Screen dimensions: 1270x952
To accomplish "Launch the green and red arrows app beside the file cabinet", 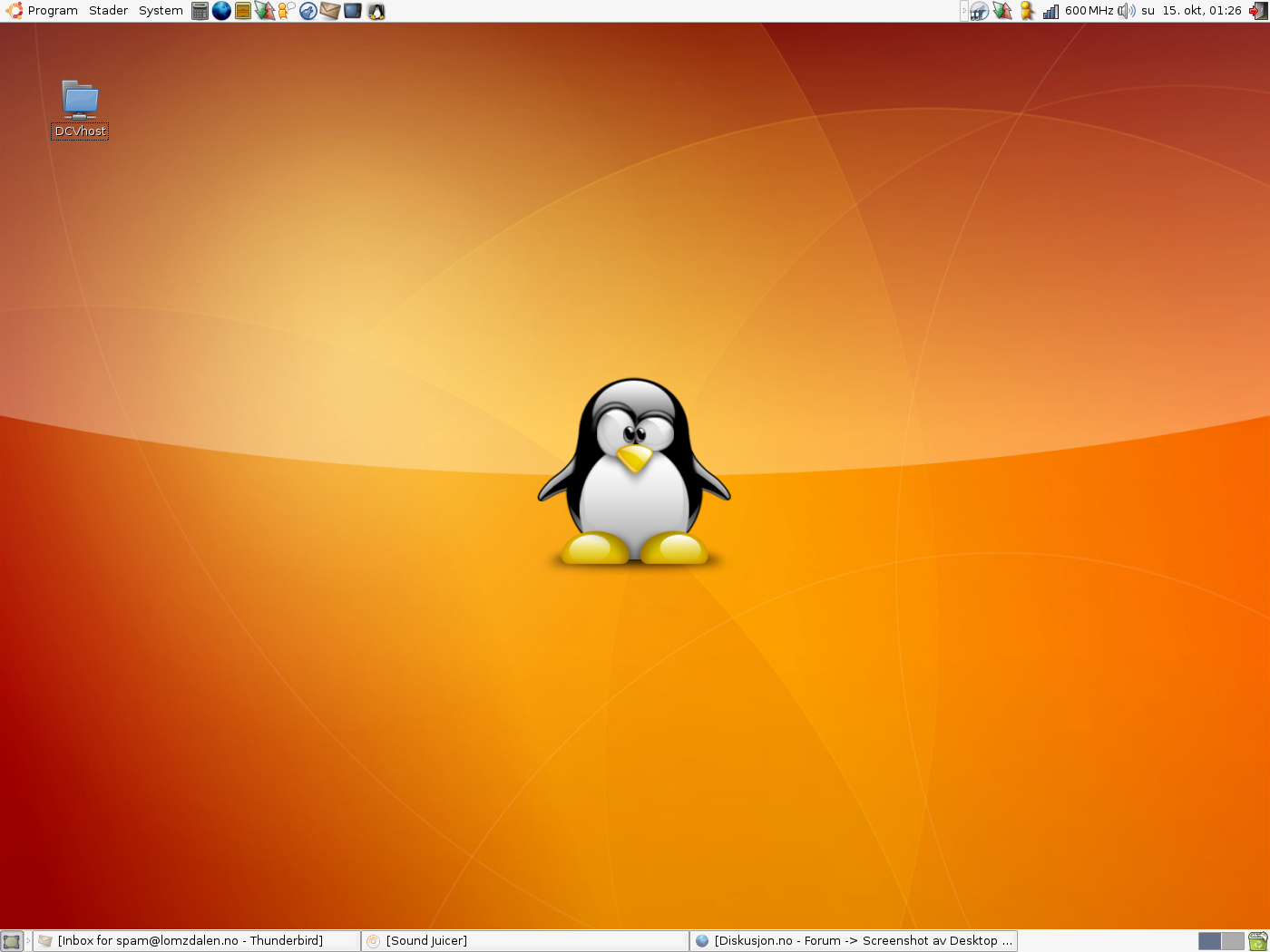I will point(264,11).
